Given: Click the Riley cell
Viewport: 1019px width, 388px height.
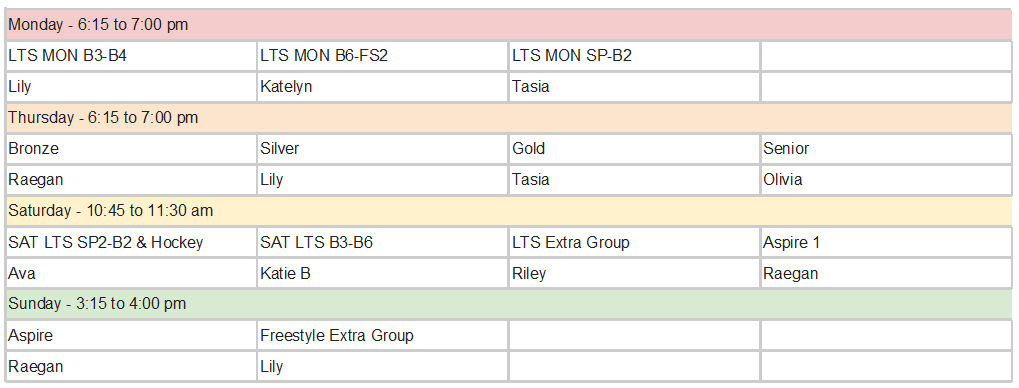Looking at the screenshot, I should click(634, 274).
